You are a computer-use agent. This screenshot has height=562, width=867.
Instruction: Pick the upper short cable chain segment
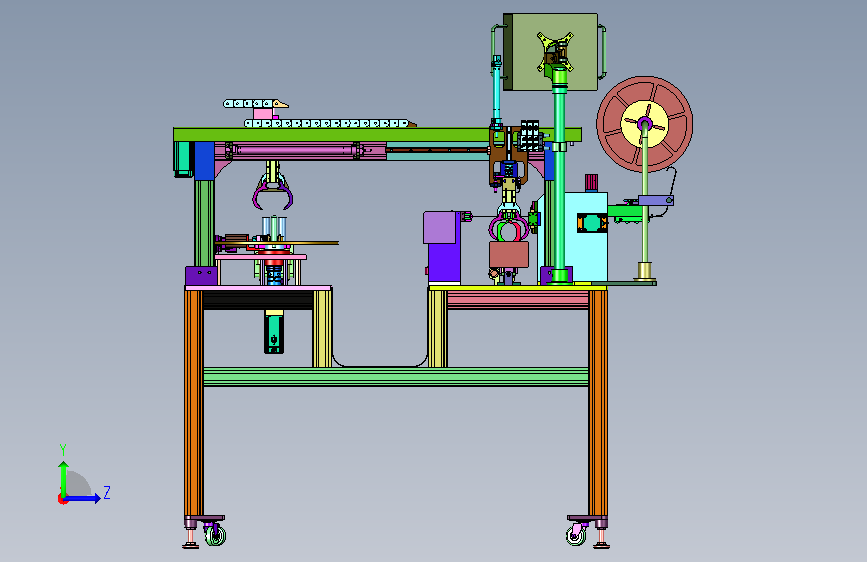click(255, 103)
